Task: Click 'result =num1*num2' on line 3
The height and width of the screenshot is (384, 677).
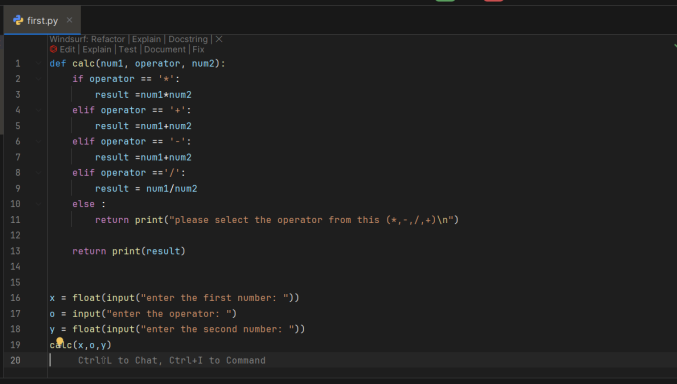Action: [143, 95]
